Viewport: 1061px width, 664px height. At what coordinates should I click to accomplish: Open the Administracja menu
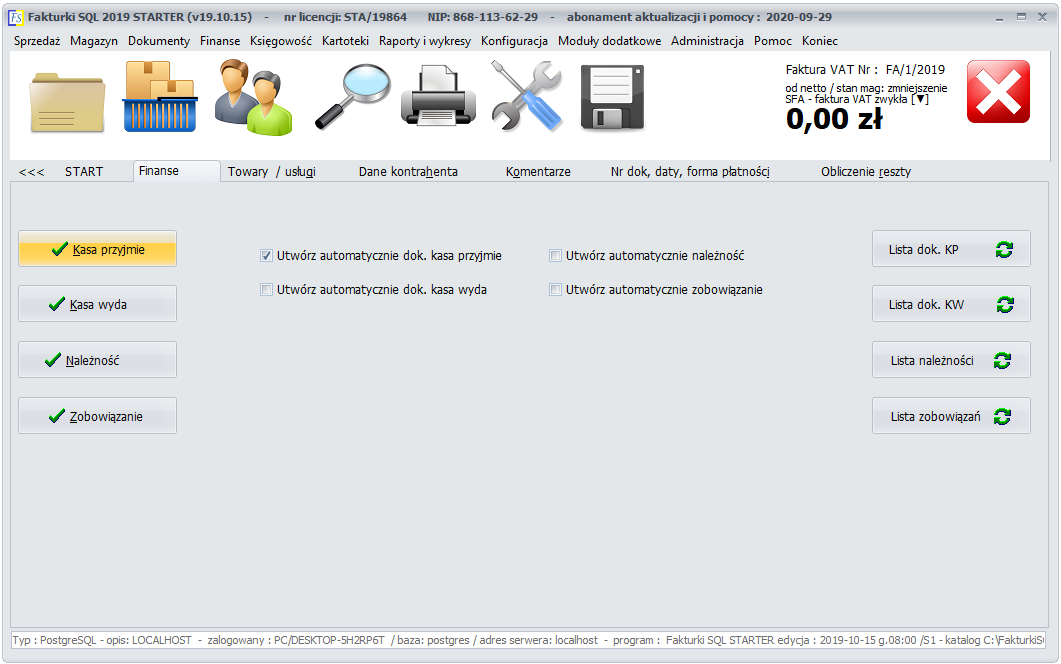coord(707,41)
